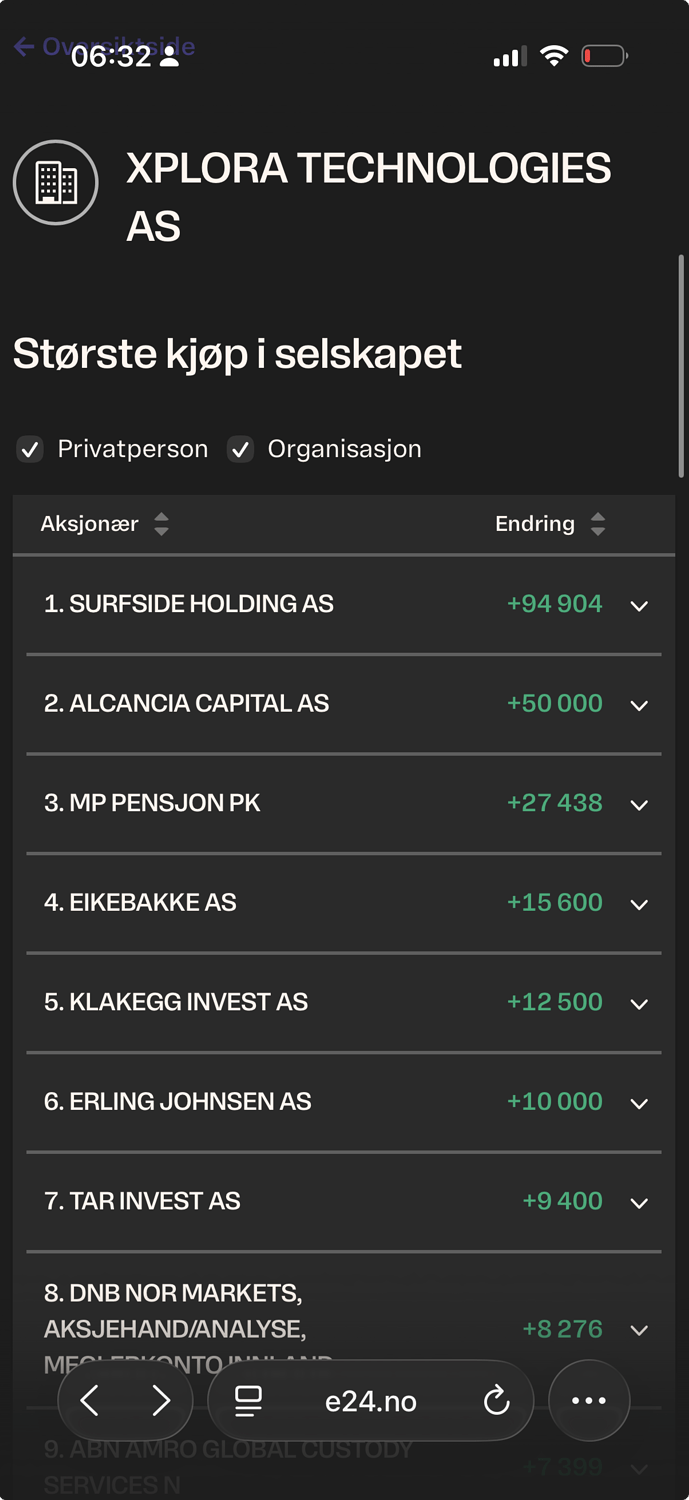Open page reader icon beside e24.no
The image size is (689, 1500).
pos(248,1401)
